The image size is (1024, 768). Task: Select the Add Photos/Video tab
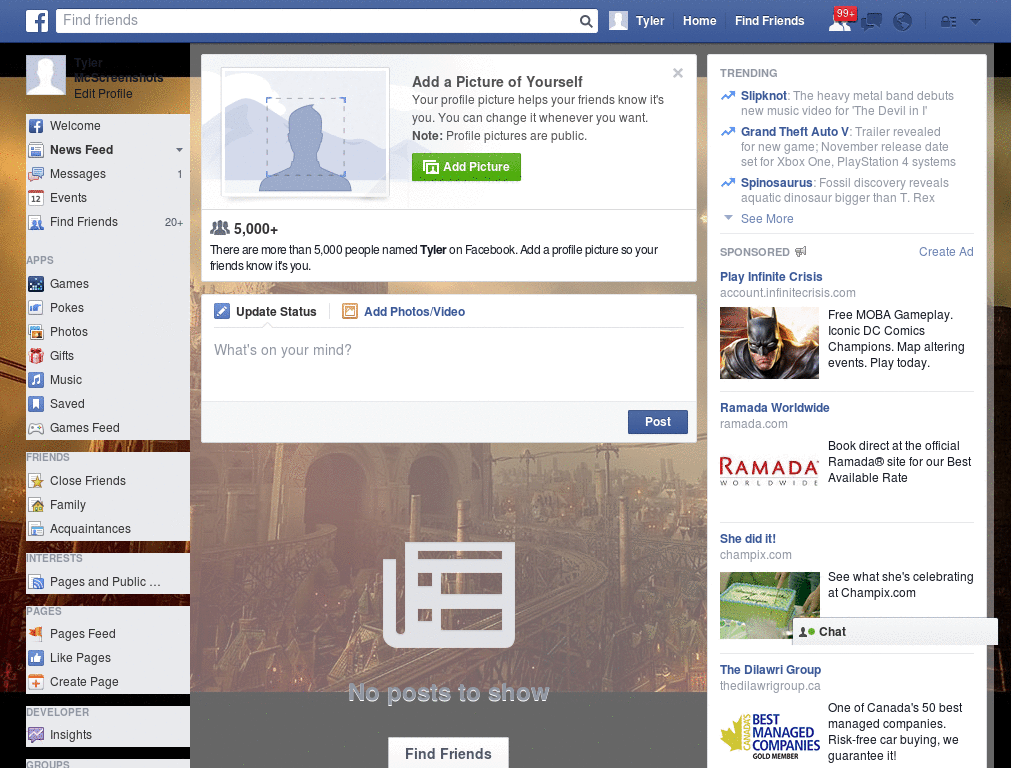[x=404, y=312]
